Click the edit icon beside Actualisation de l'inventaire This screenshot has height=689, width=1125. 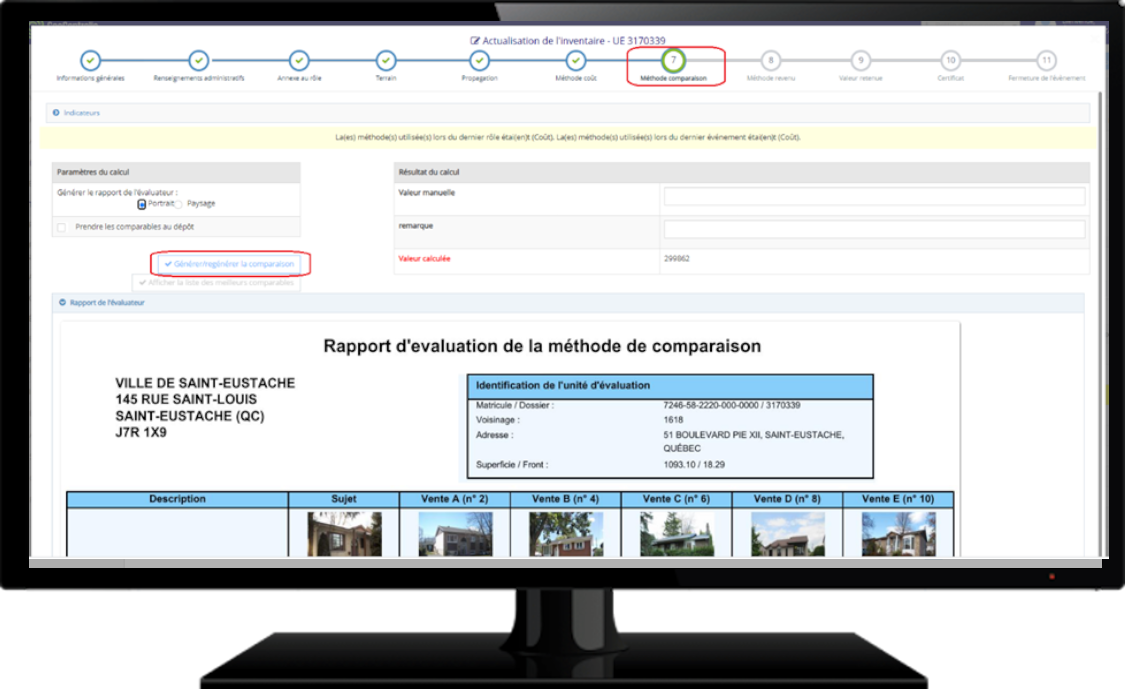coord(474,41)
